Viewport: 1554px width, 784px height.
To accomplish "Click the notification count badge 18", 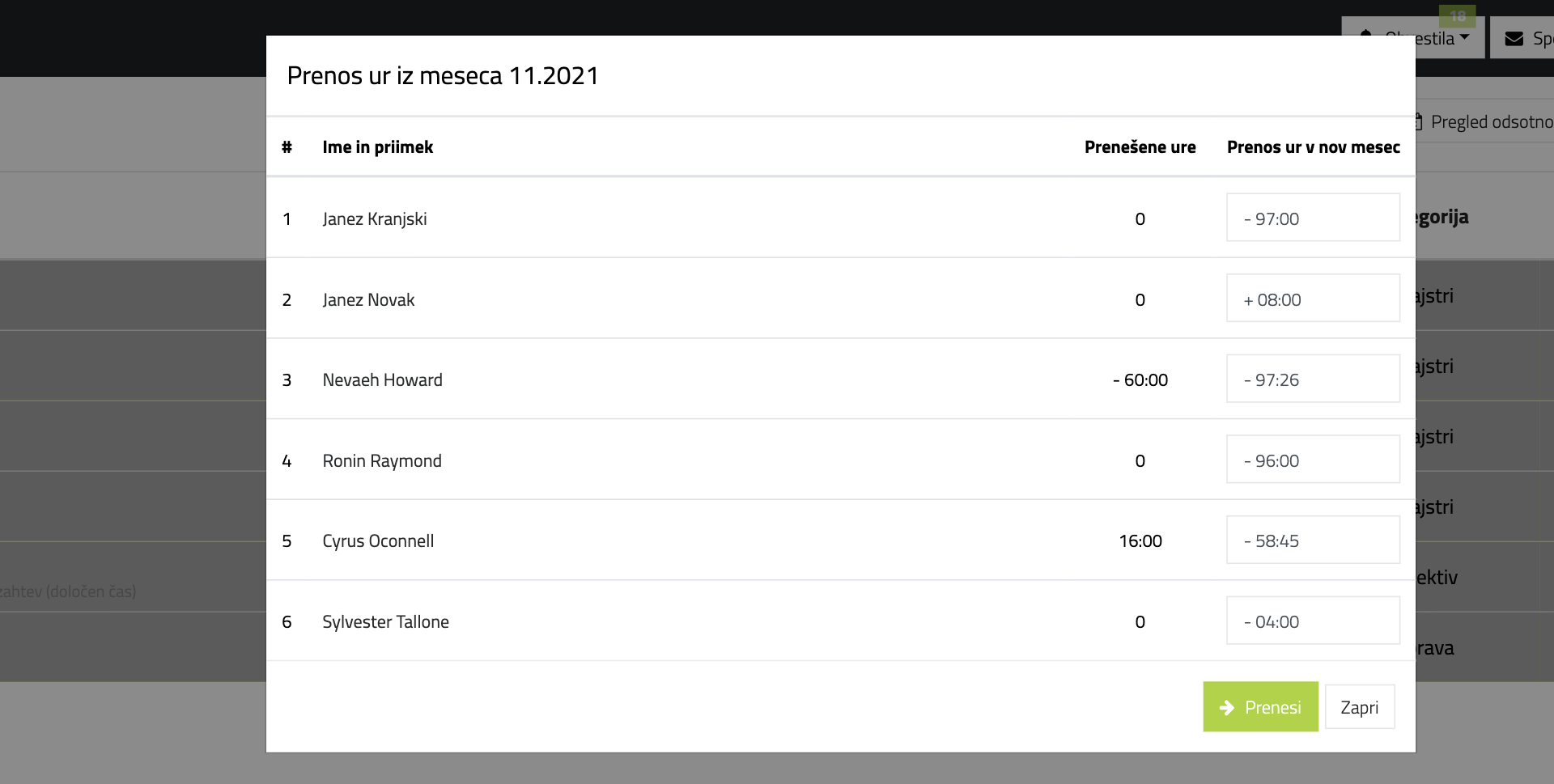I will (x=1458, y=15).
